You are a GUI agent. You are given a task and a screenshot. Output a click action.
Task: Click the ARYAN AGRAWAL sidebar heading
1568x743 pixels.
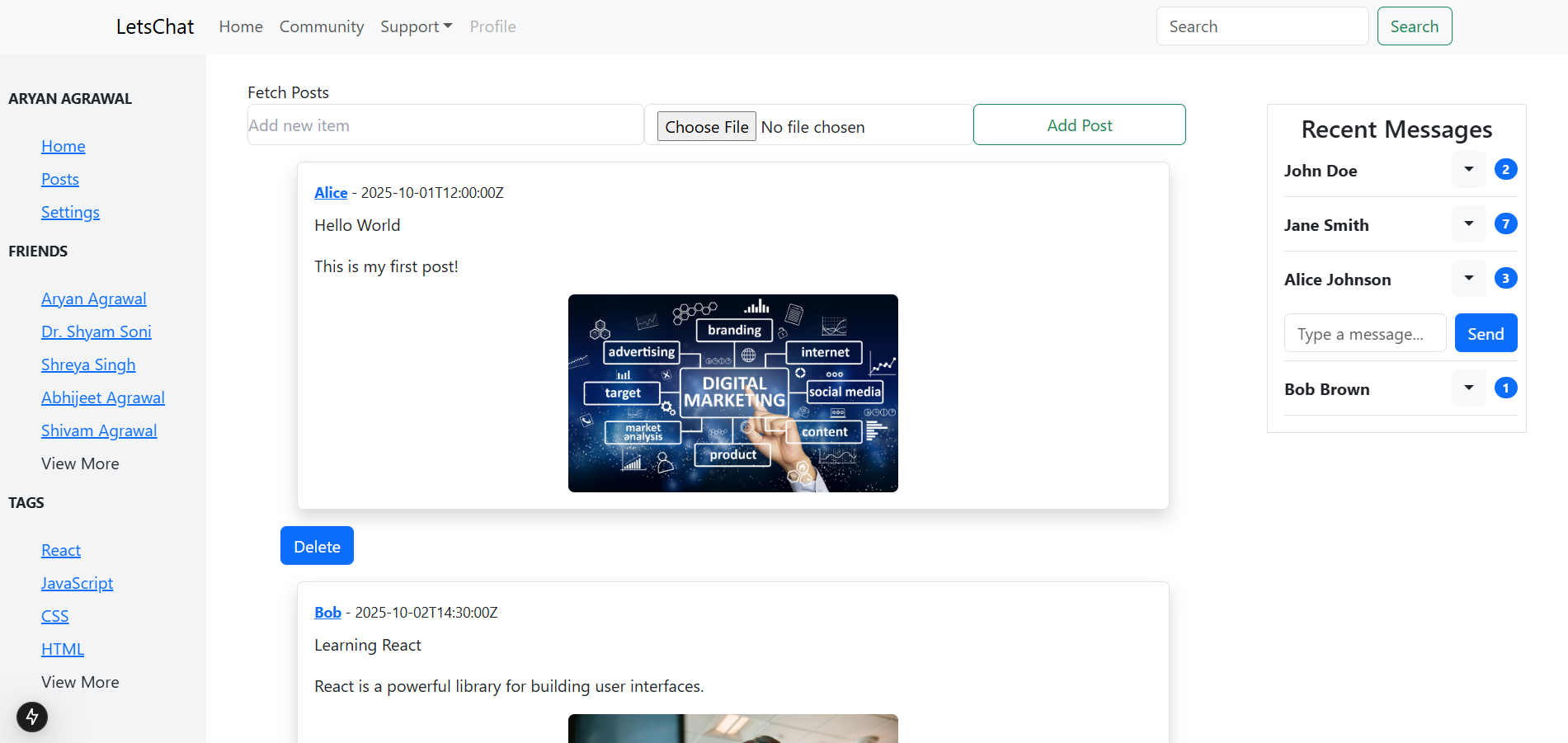[70, 98]
